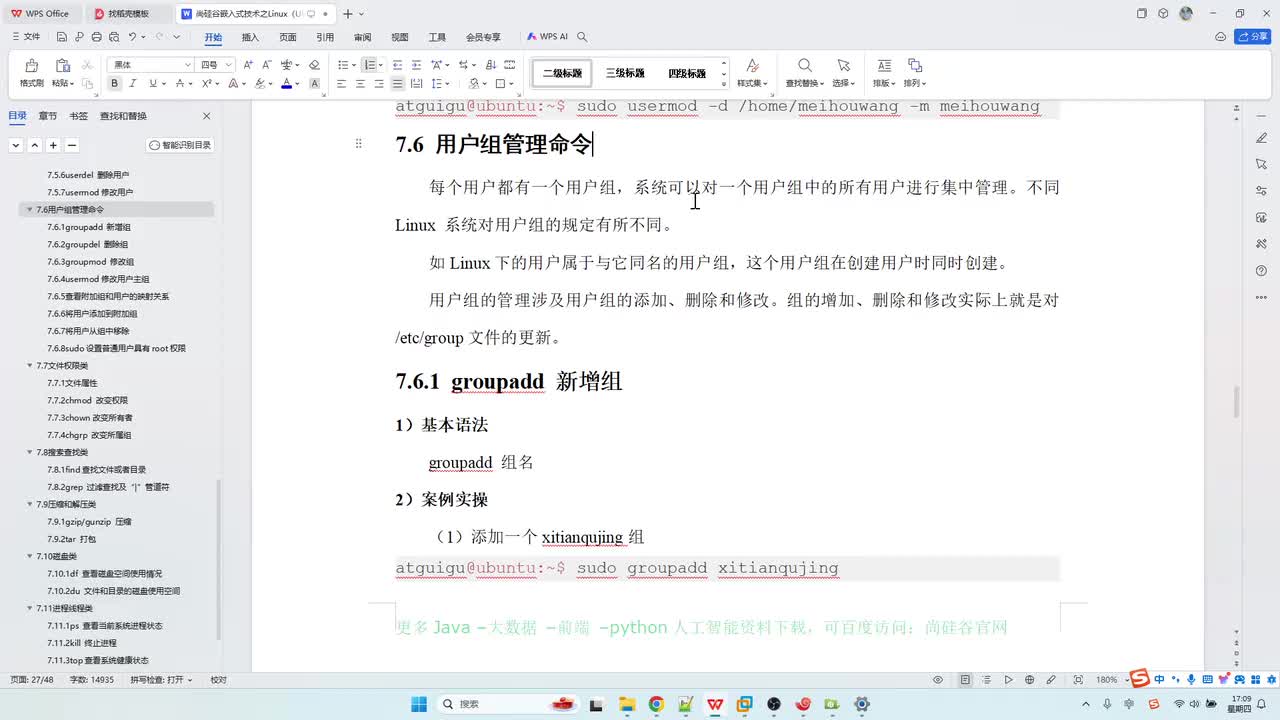Image resolution: width=1280 pixels, height=720 pixels.
Task: Click the Decrease Indent icon
Action: [x=398, y=65]
